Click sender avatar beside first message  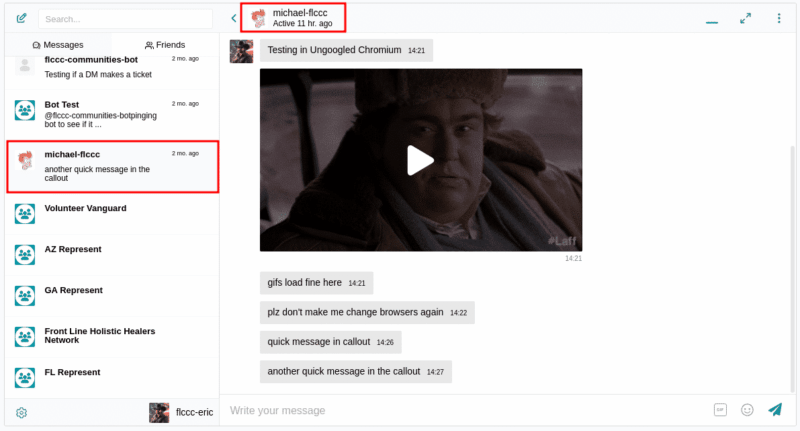click(241, 51)
